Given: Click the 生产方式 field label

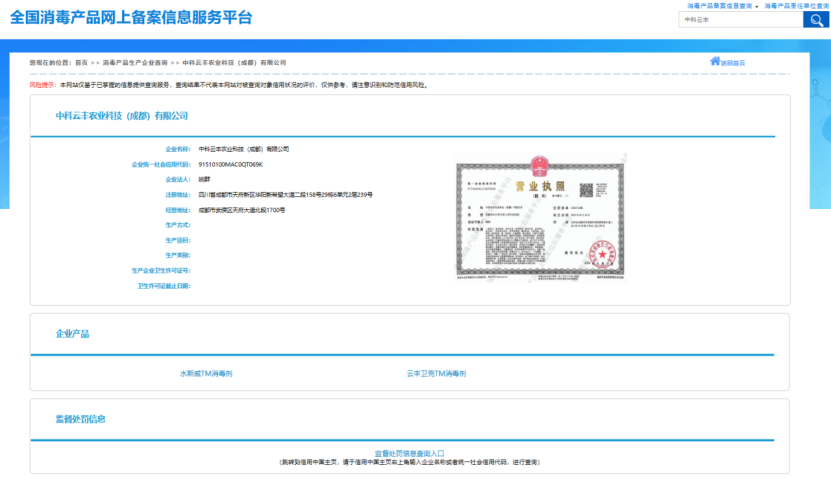Looking at the screenshot, I should tap(178, 225).
